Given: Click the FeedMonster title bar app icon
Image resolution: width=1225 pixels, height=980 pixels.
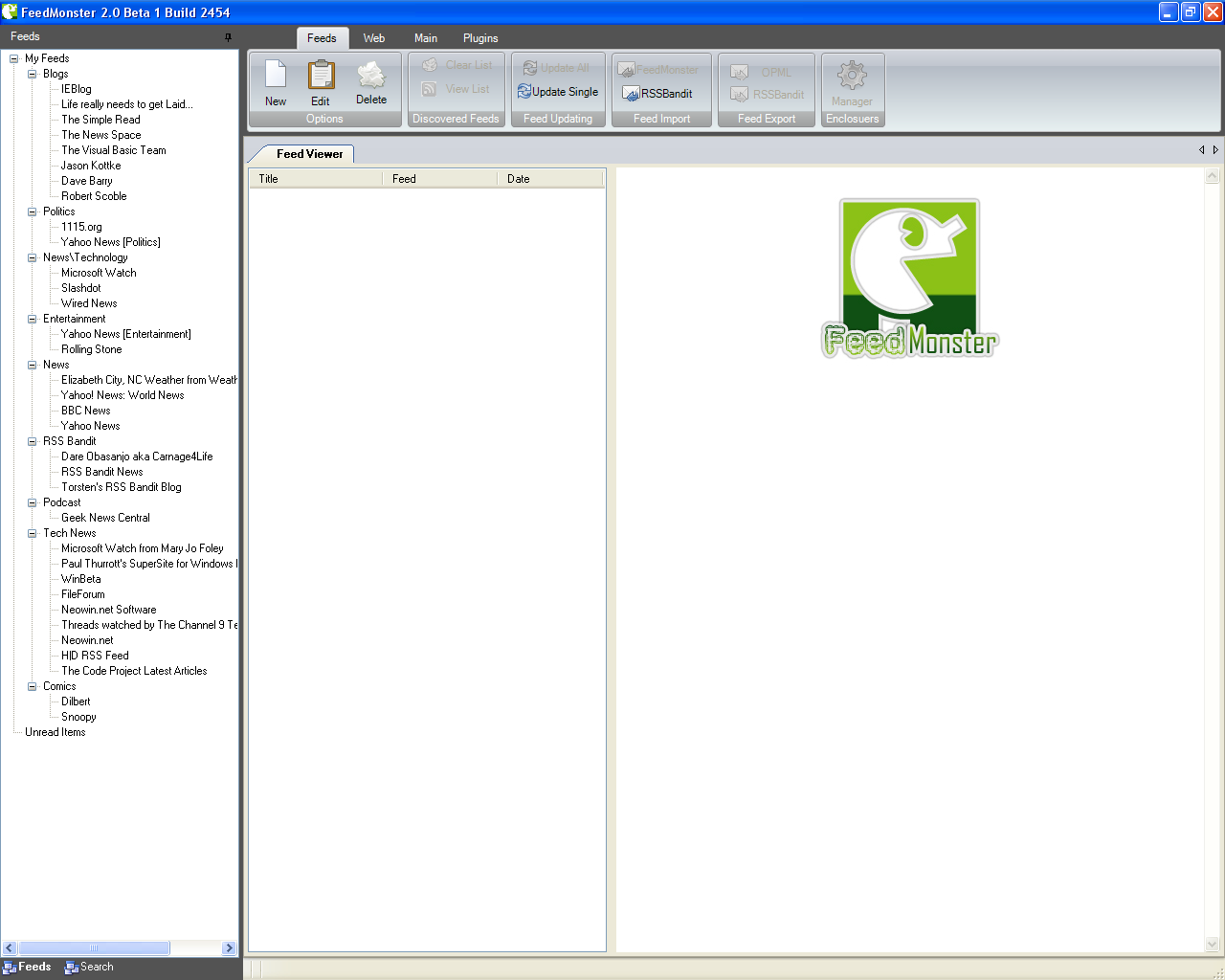Looking at the screenshot, I should [10, 12].
